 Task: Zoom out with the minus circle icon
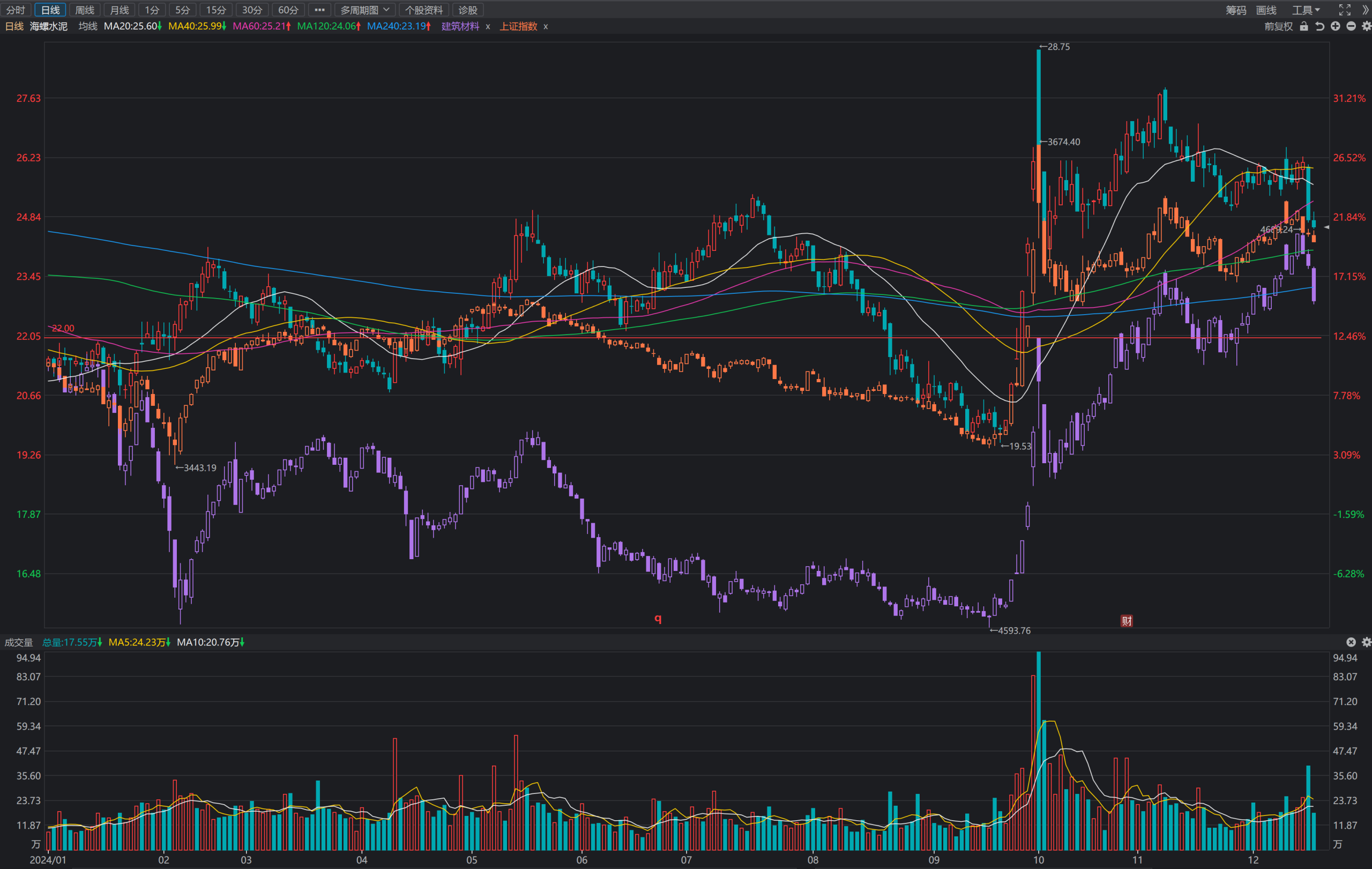(1351, 26)
